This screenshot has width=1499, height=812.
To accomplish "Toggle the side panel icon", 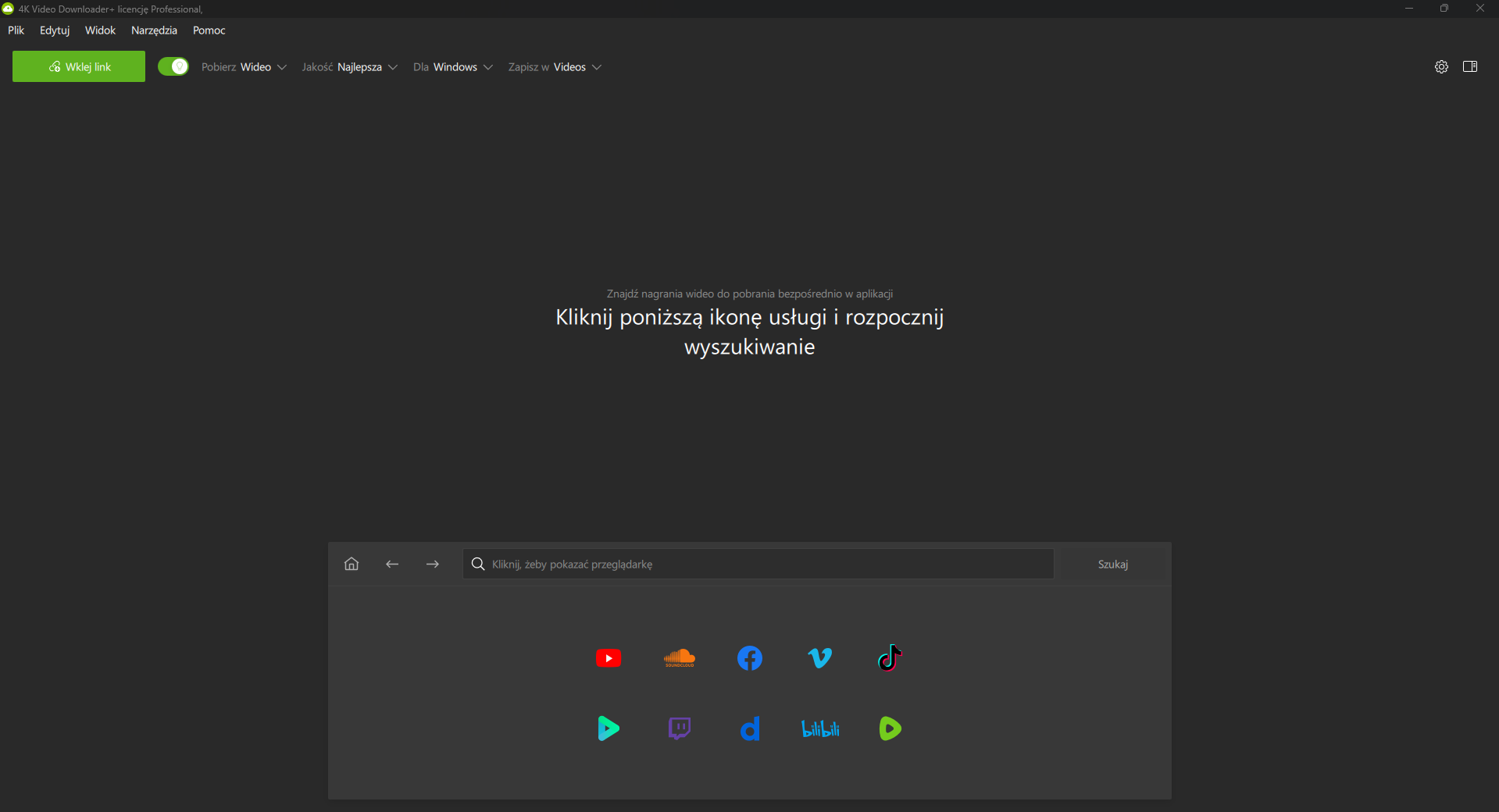I will point(1470,66).
